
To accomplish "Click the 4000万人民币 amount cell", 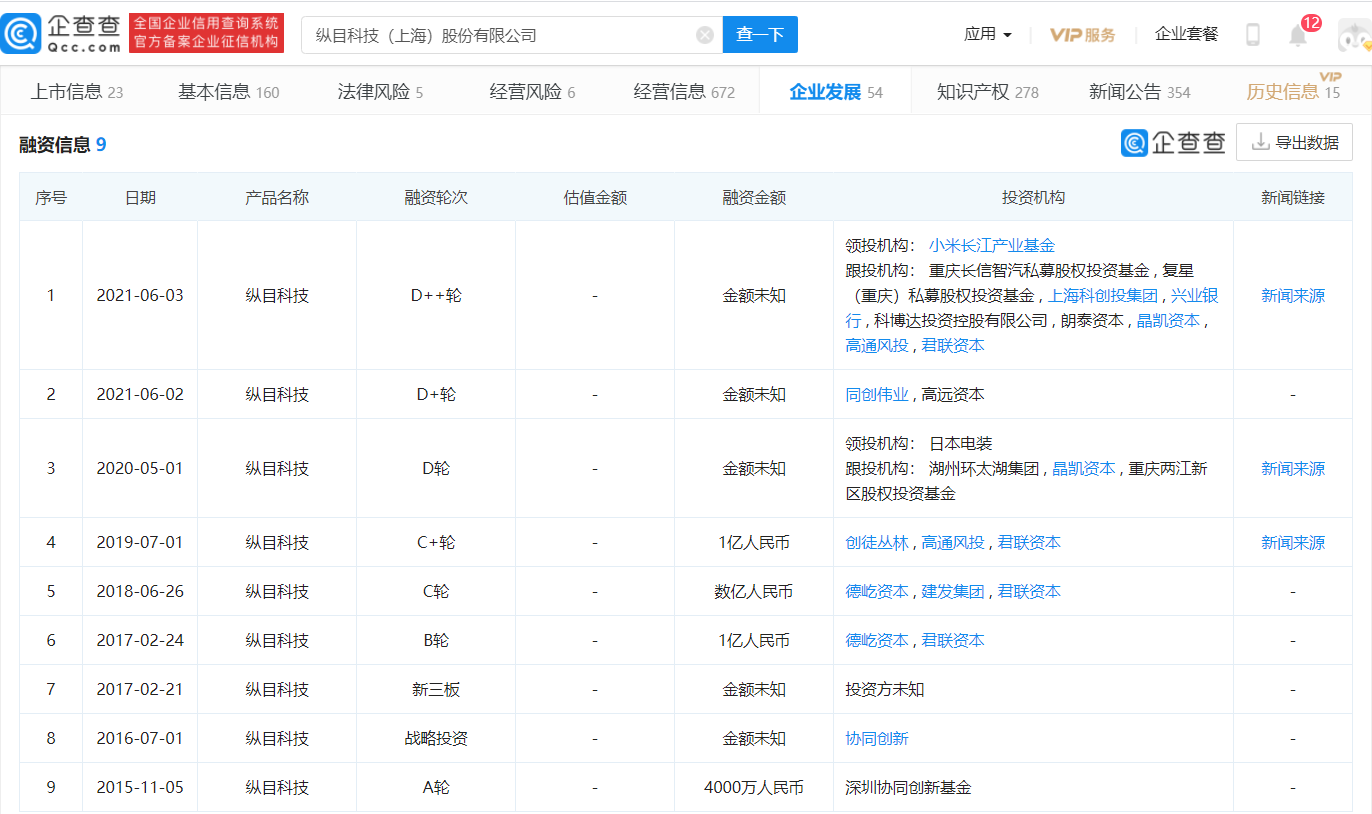I will pyautogui.click(x=754, y=787).
